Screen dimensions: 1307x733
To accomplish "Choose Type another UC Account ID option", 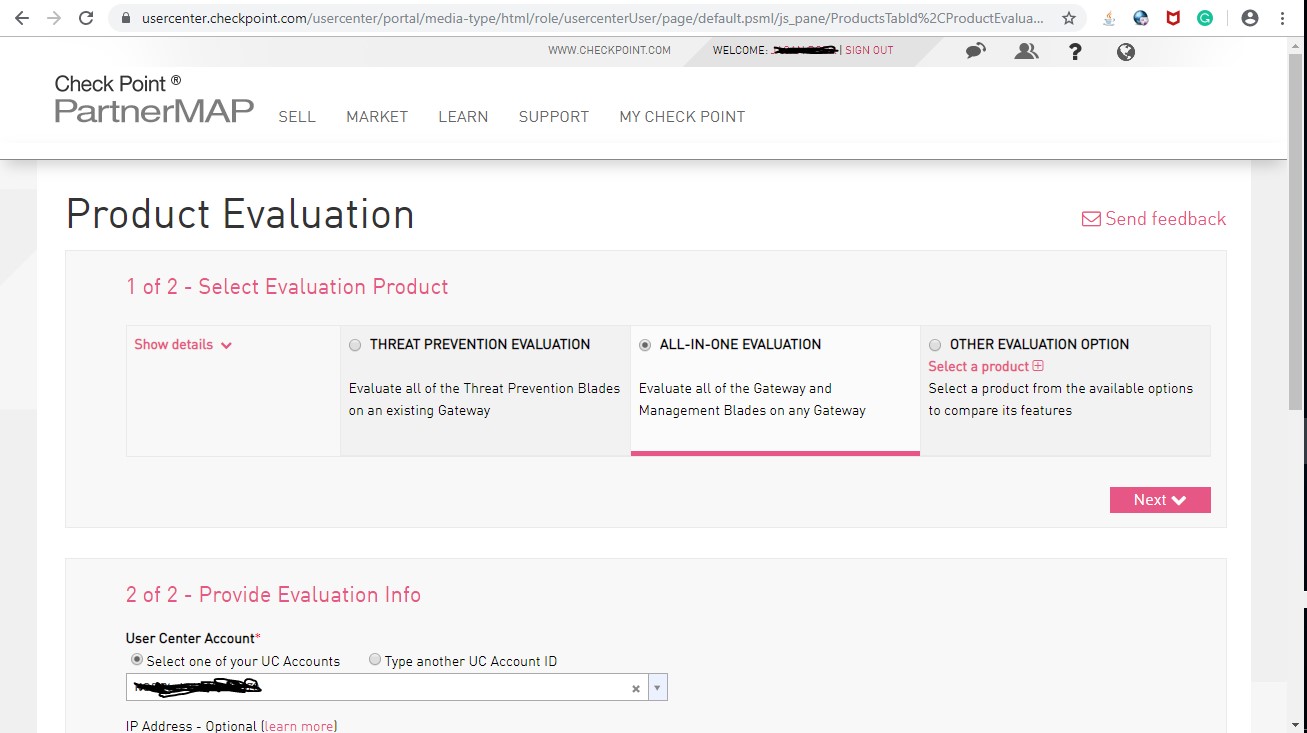I will click(375, 660).
